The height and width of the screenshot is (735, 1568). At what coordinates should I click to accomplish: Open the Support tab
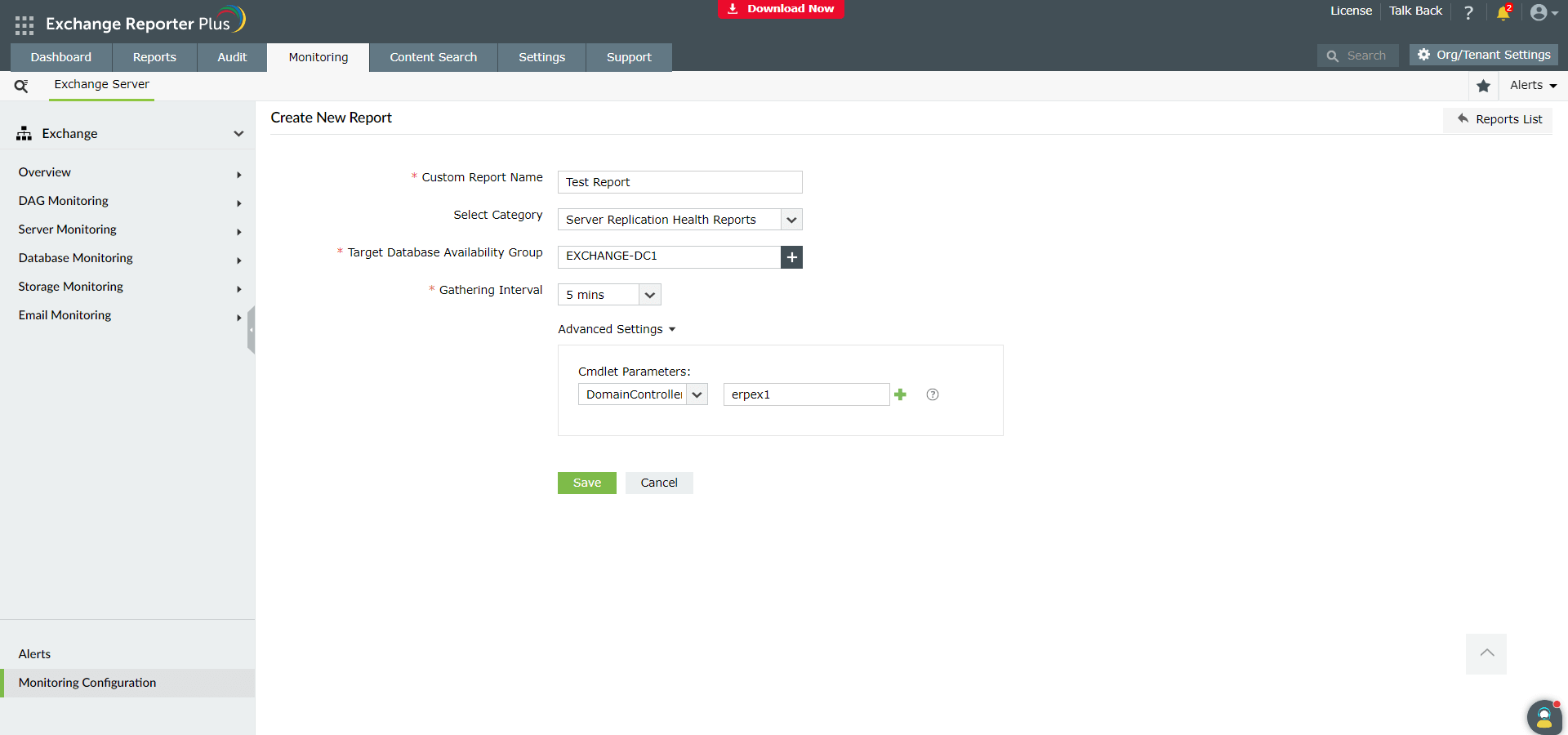tap(629, 57)
